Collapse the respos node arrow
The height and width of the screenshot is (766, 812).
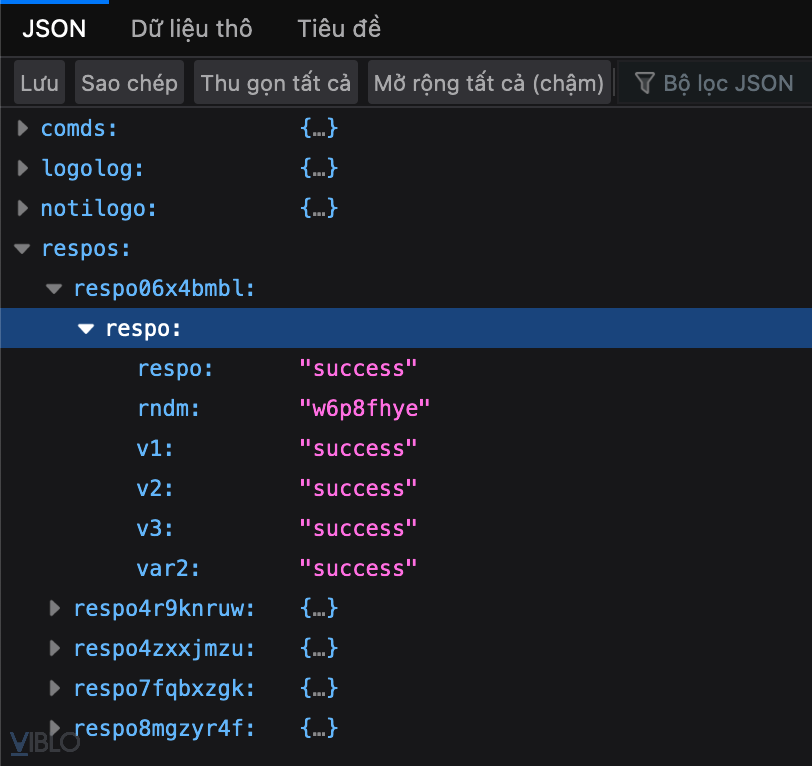tap(23, 249)
